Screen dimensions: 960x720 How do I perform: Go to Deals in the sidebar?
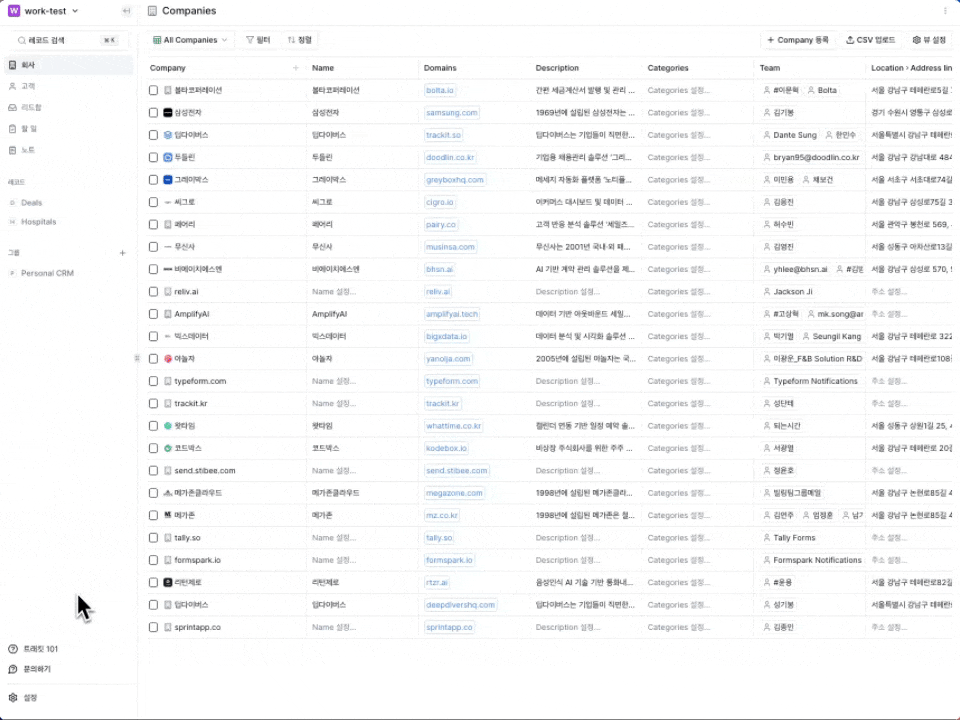click(x=31, y=202)
